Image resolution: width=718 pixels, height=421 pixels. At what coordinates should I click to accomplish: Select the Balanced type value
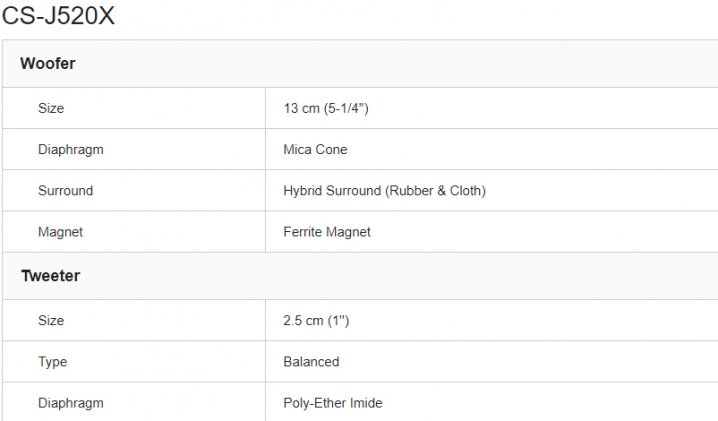[311, 361]
